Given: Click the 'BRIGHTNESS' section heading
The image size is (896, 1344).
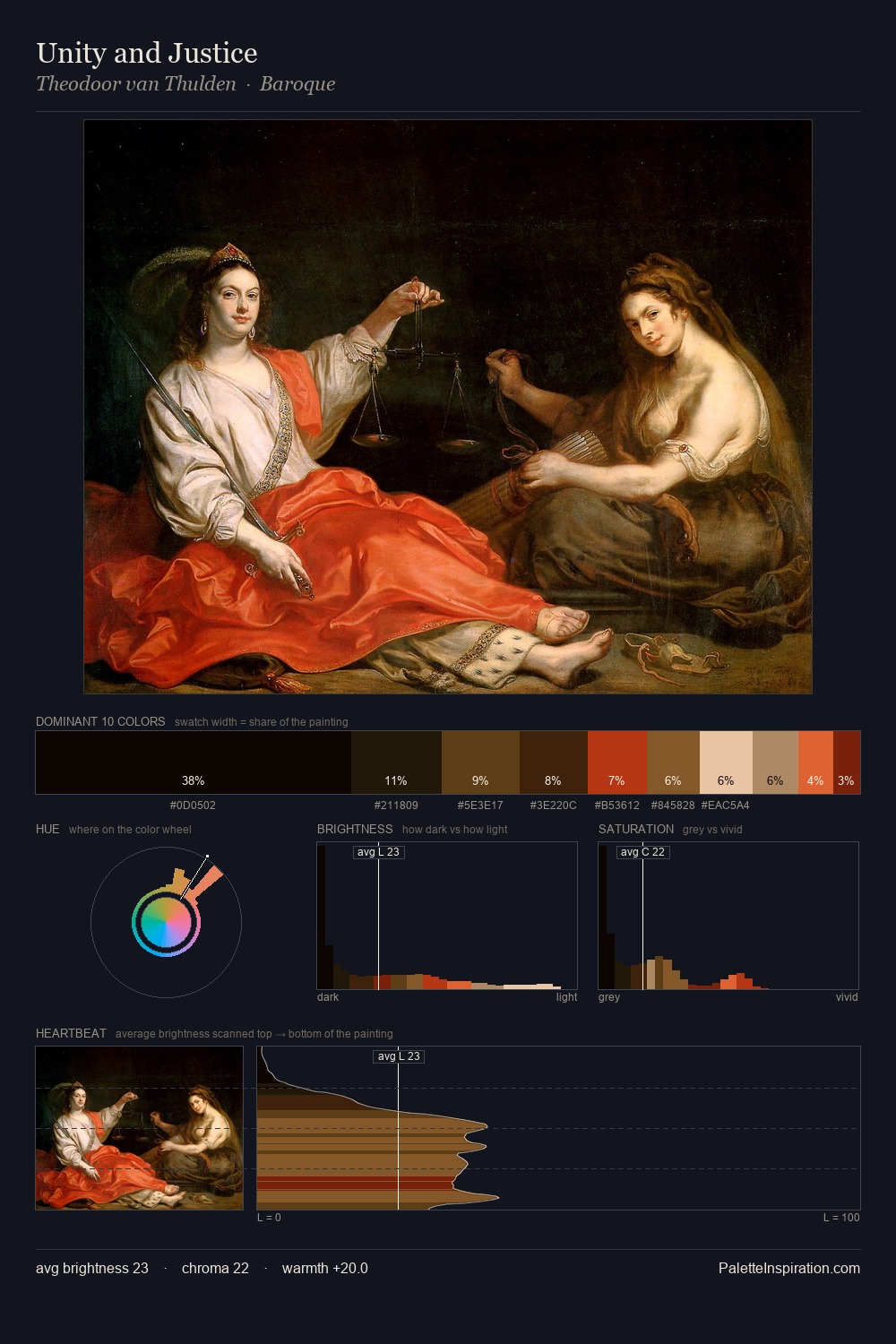Looking at the screenshot, I should 355,830.
